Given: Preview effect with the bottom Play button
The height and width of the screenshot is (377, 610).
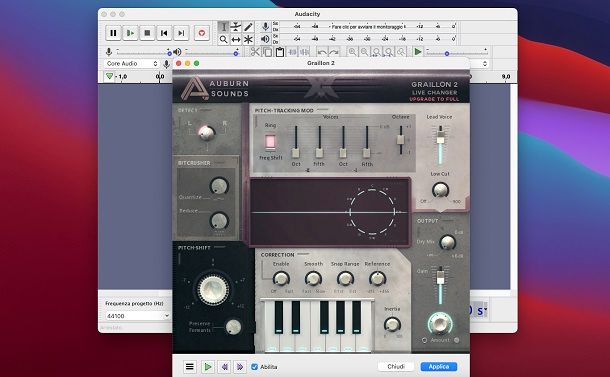Looking at the screenshot, I should 208,366.
